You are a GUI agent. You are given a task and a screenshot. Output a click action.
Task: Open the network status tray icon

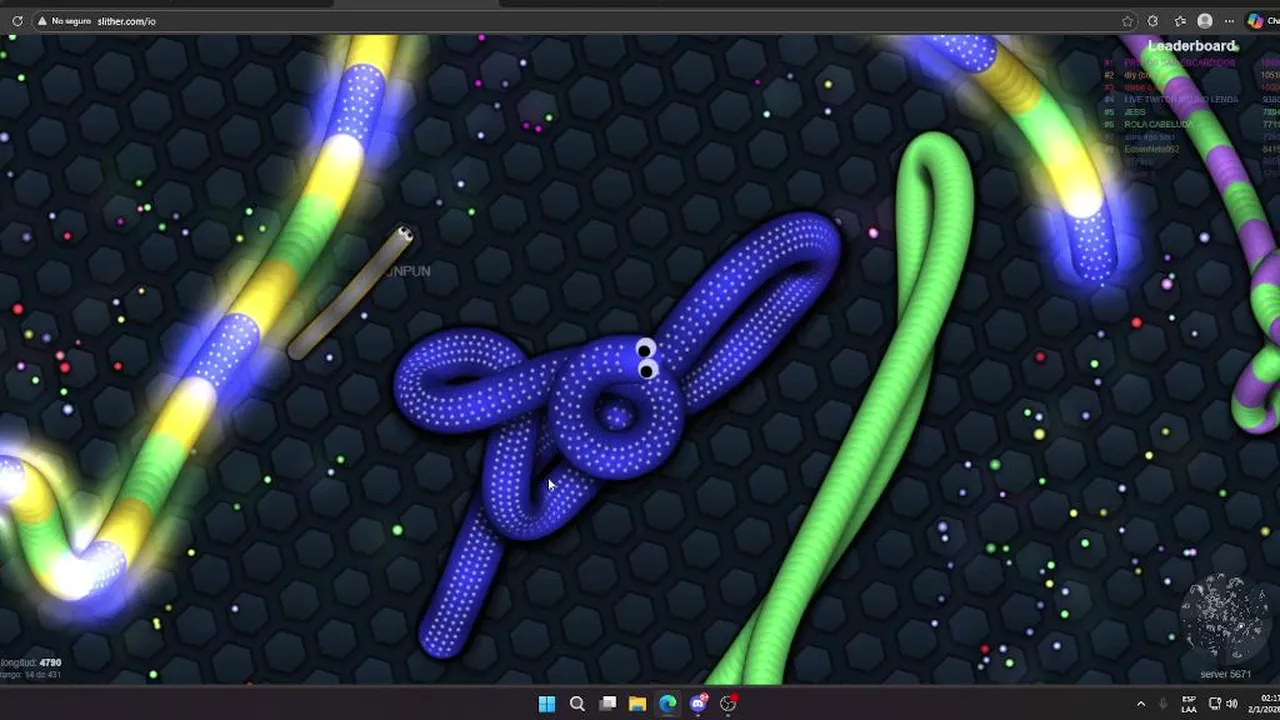(x=1215, y=704)
